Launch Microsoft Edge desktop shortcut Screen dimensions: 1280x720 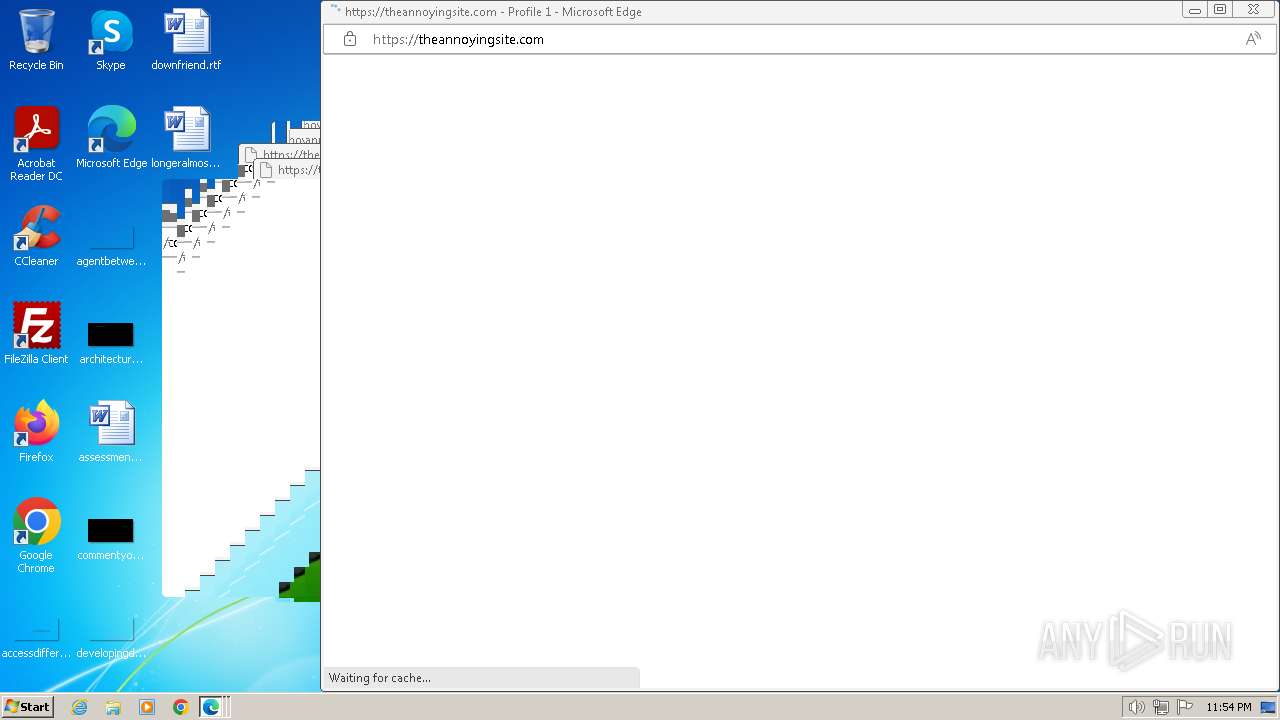tap(111, 138)
